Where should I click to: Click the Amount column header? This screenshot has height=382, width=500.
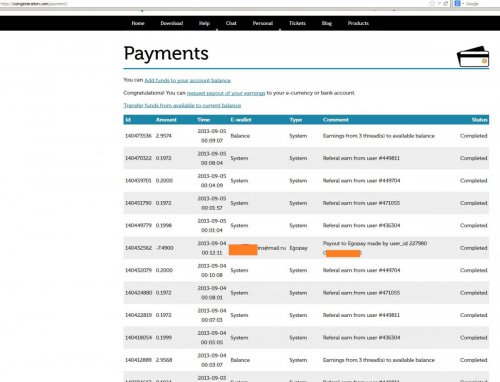(166, 120)
